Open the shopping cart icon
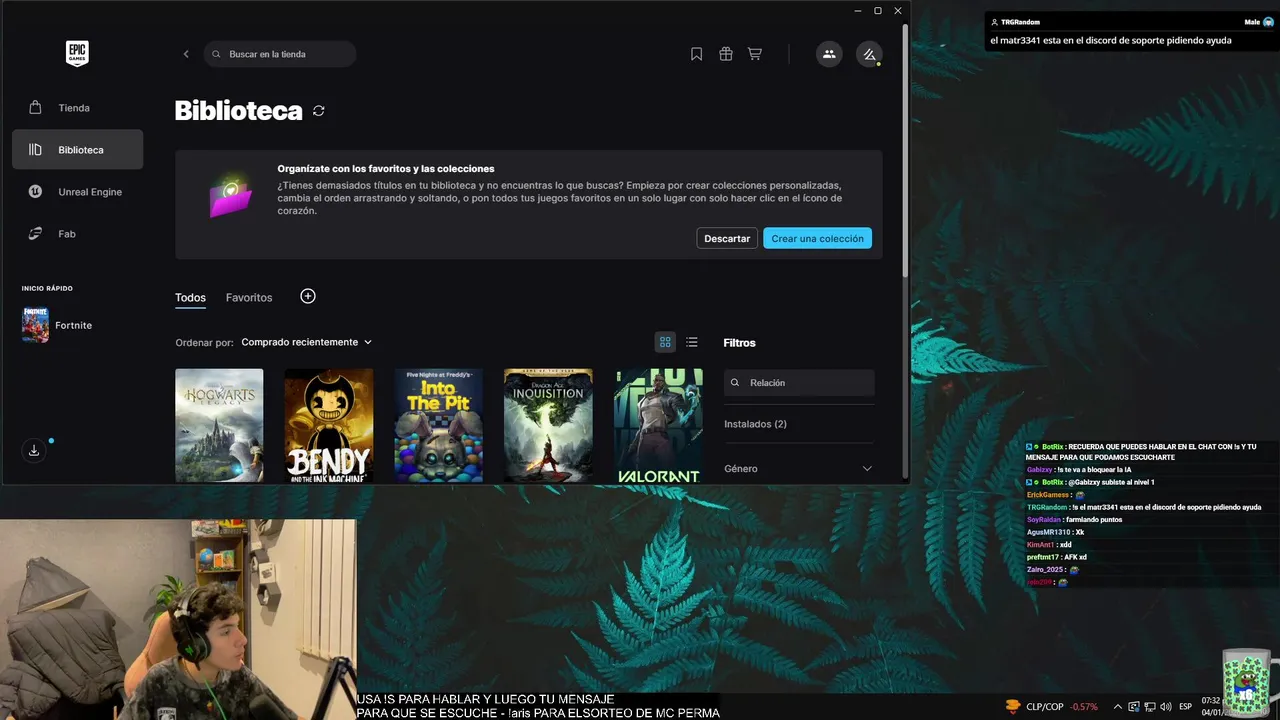1280x720 pixels. (x=755, y=54)
